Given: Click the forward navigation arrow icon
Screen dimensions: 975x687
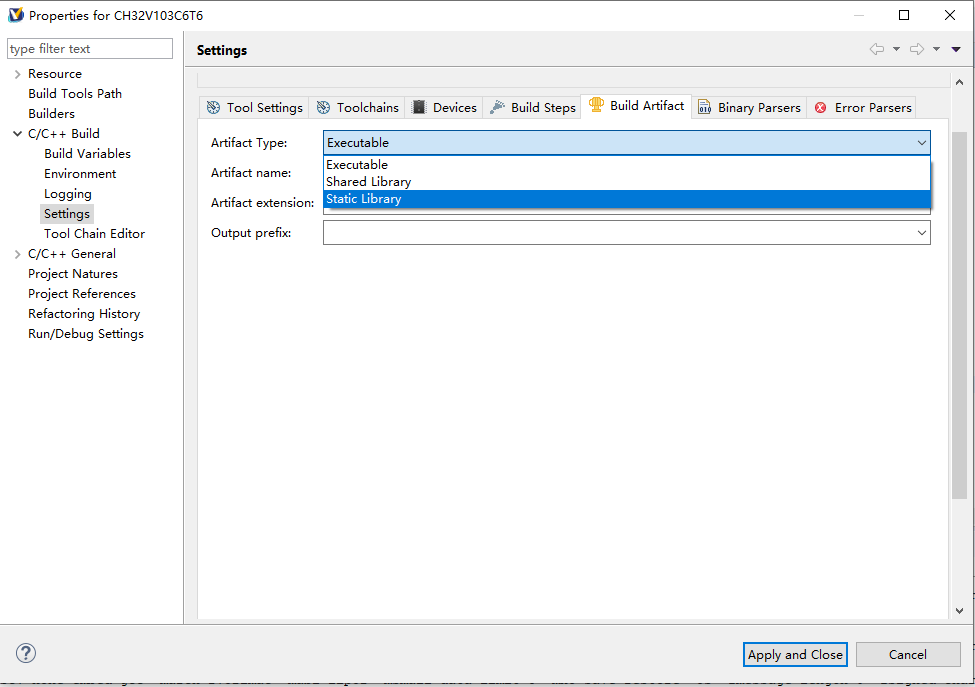Looking at the screenshot, I should (x=917, y=49).
